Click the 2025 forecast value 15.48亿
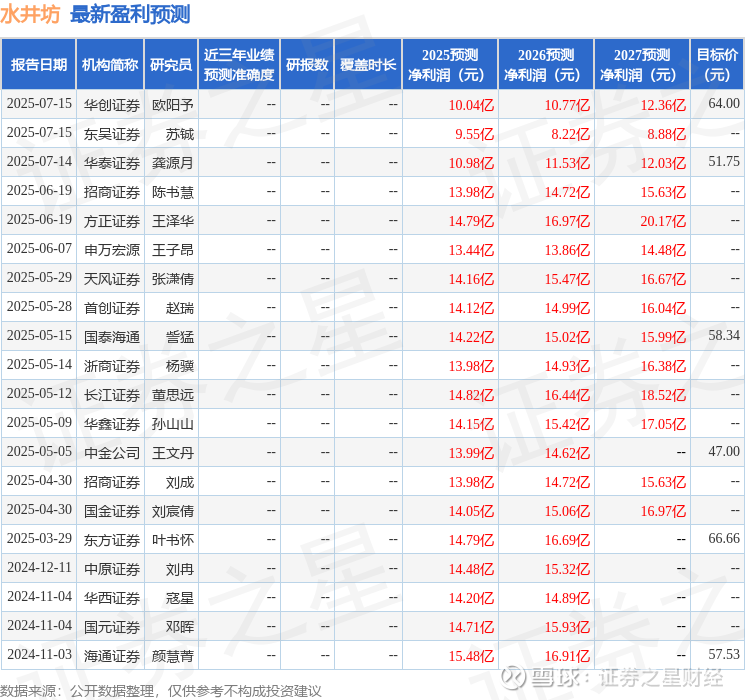This screenshot has height=700, width=745. tap(471, 656)
